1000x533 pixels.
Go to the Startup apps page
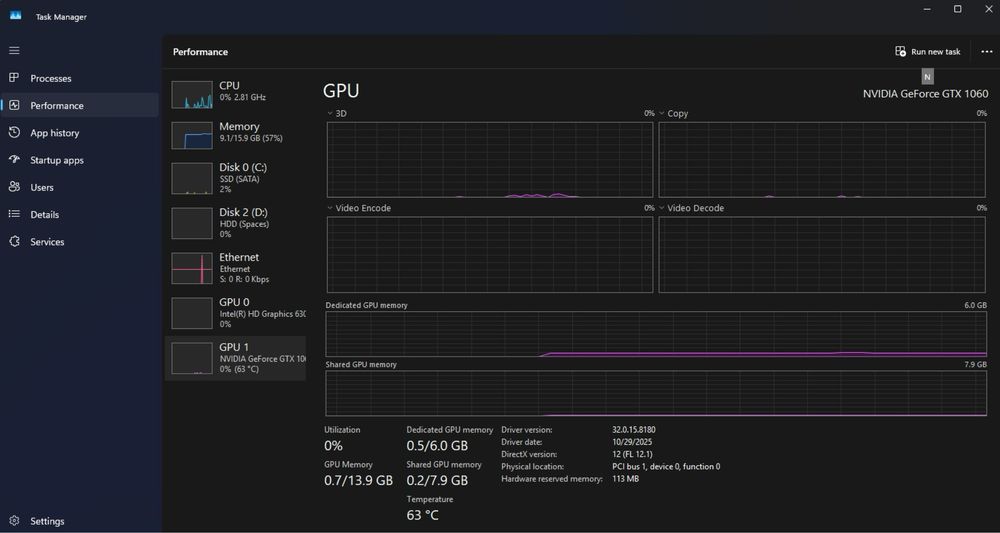click(80, 160)
